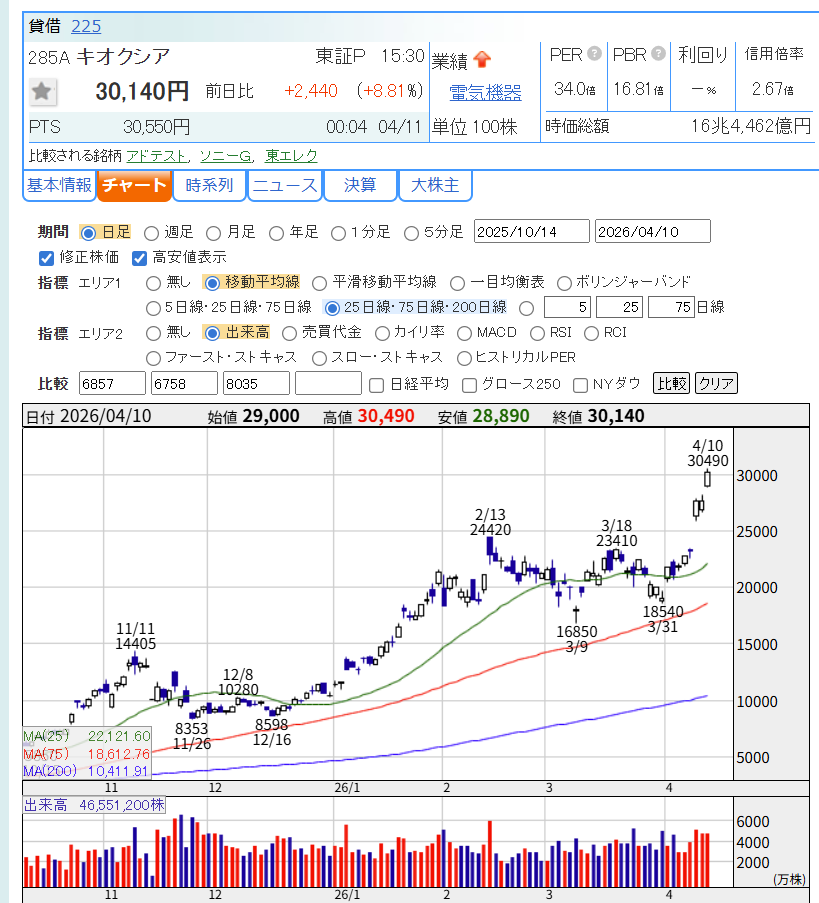Select the 日足 period radio button
This screenshot has height=903, width=819.
88,233
